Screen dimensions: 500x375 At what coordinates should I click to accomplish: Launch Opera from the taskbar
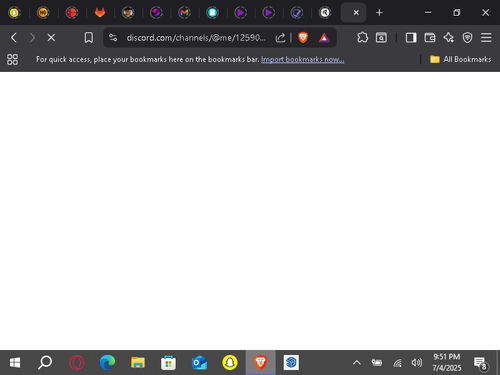point(77,363)
